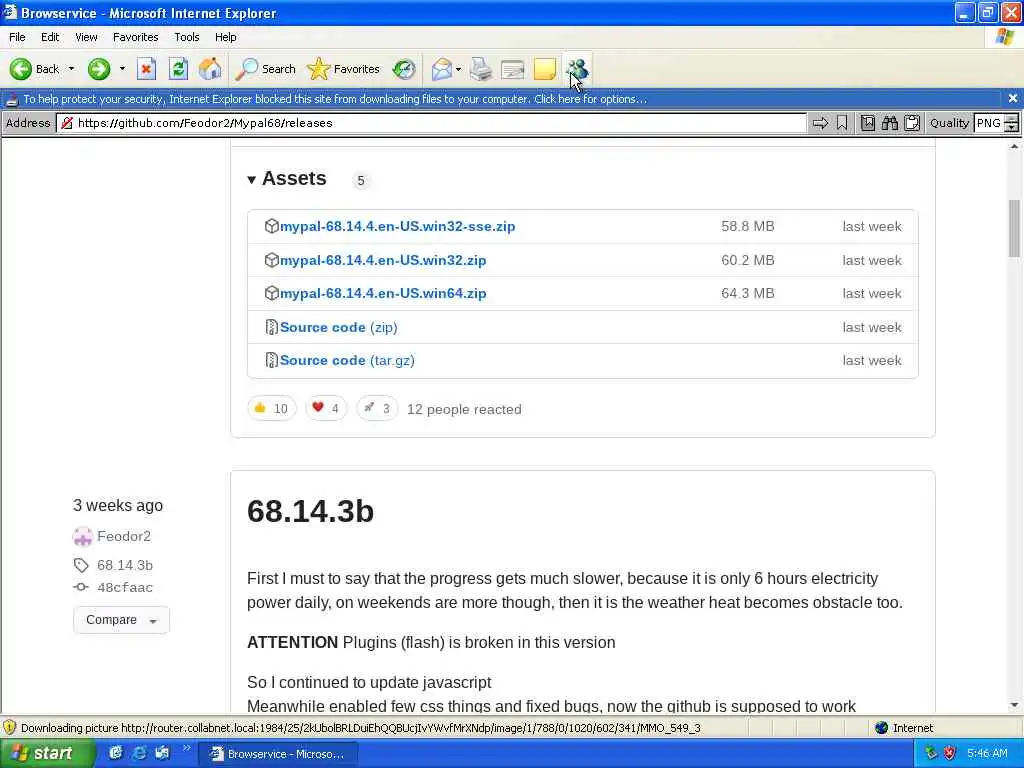The width and height of the screenshot is (1024, 768).
Task: Click the Mail envelope icon
Action: click(x=441, y=69)
